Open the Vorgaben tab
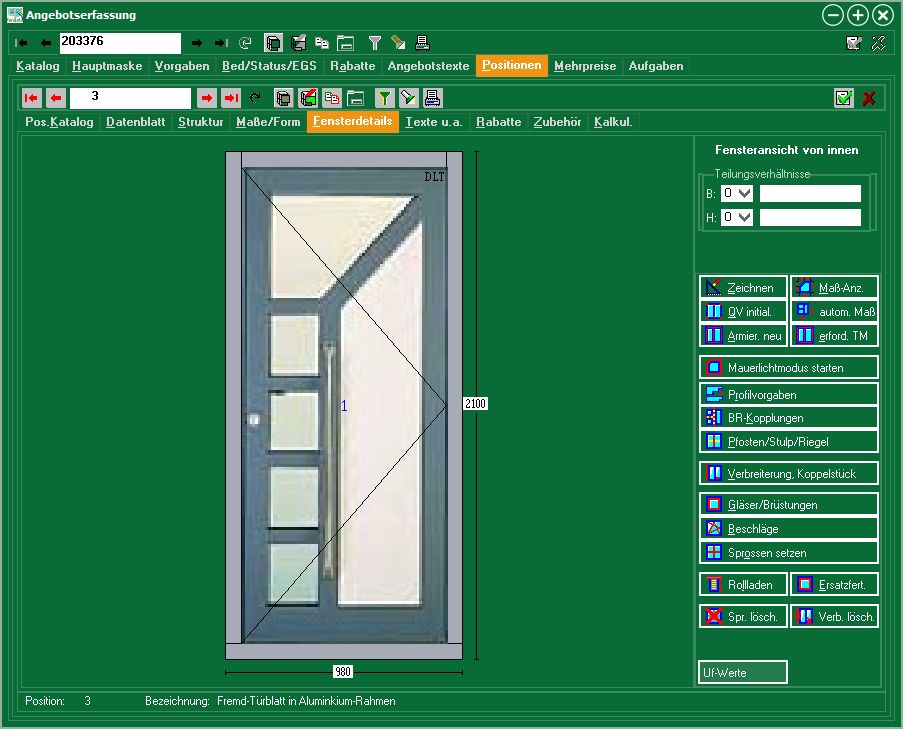 [x=182, y=66]
